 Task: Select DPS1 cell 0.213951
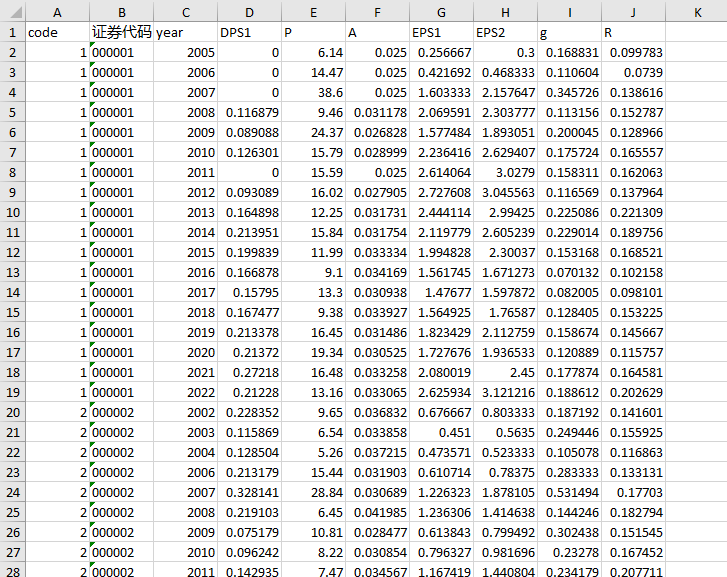[x=249, y=232]
